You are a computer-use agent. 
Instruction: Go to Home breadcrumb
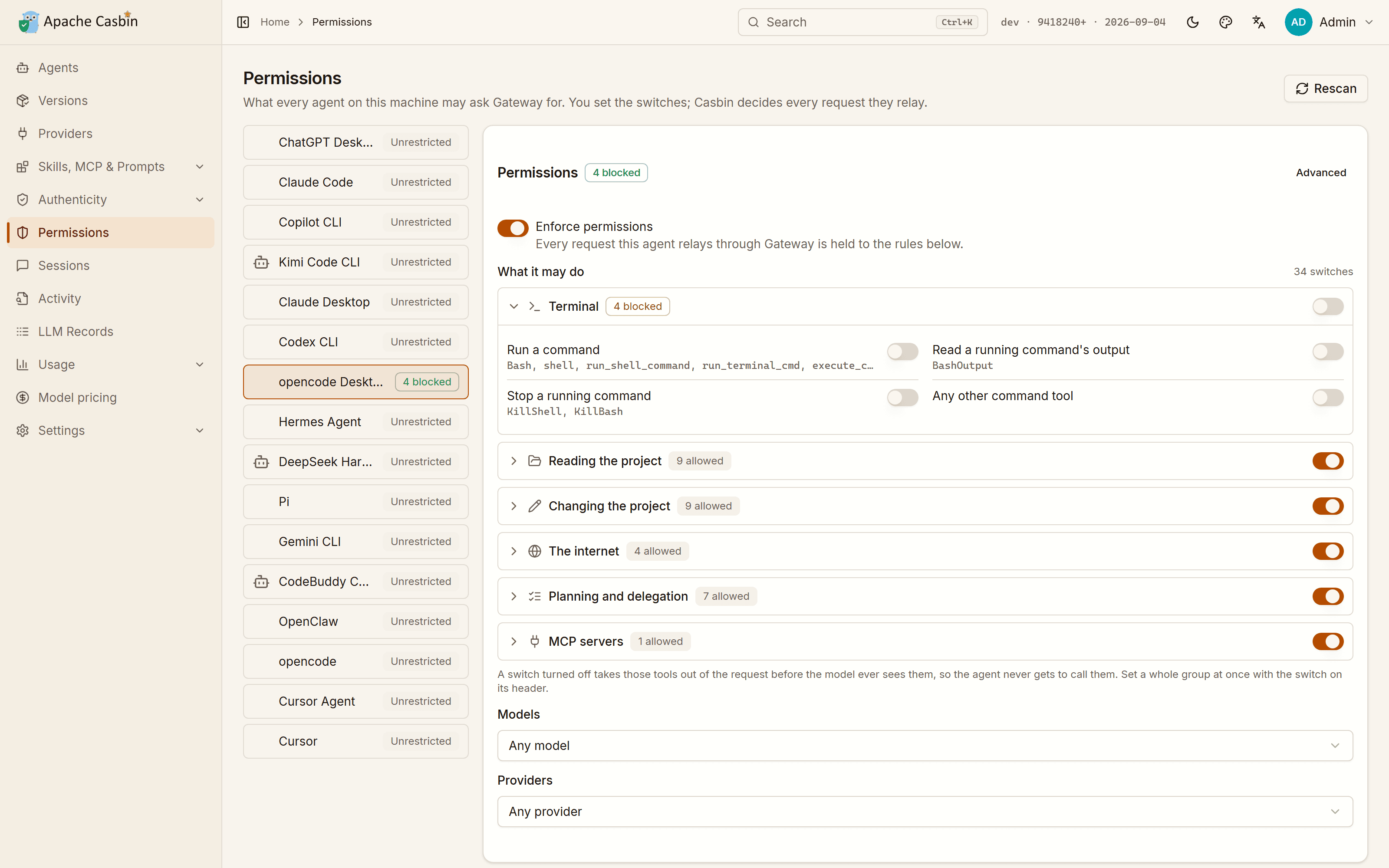click(275, 22)
